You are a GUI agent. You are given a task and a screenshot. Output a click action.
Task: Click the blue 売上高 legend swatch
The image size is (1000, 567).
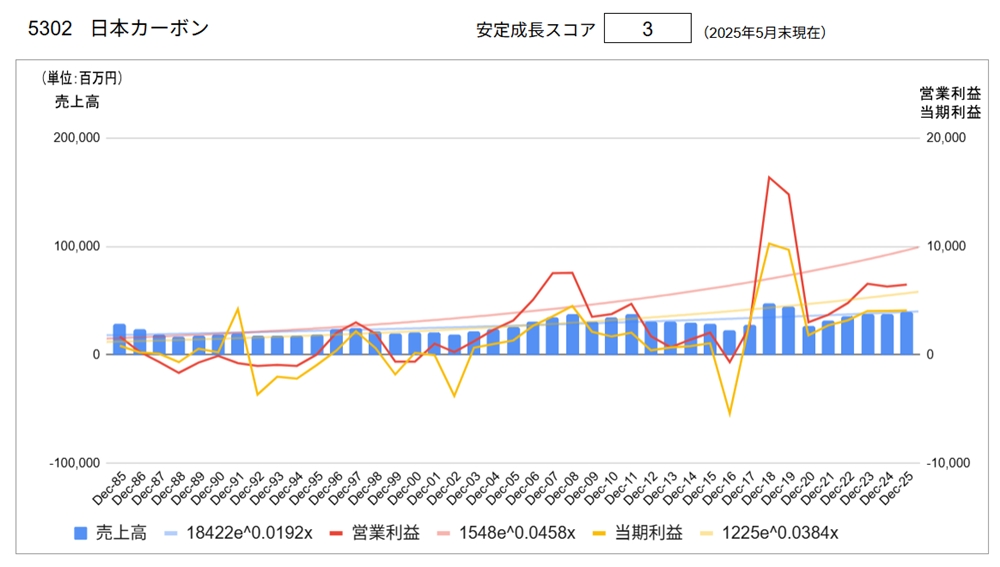pos(80,533)
